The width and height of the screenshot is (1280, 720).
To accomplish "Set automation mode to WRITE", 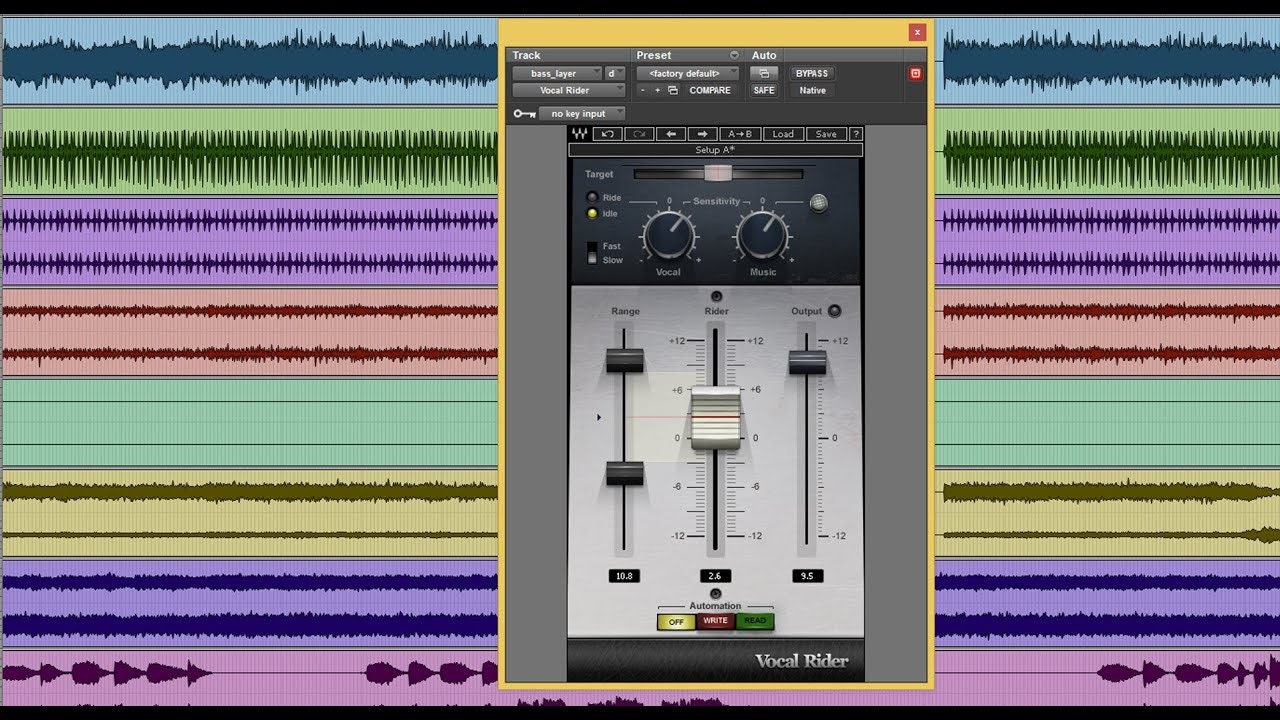I will (x=715, y=622).
